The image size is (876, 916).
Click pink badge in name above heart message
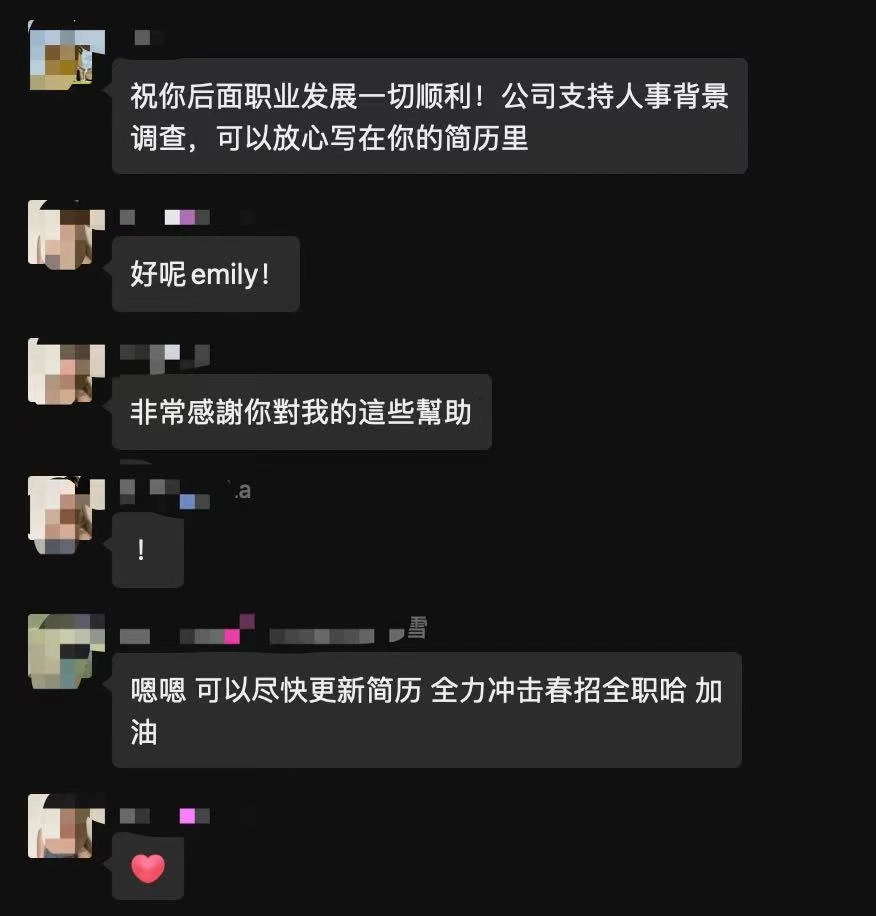coord(187,816)
